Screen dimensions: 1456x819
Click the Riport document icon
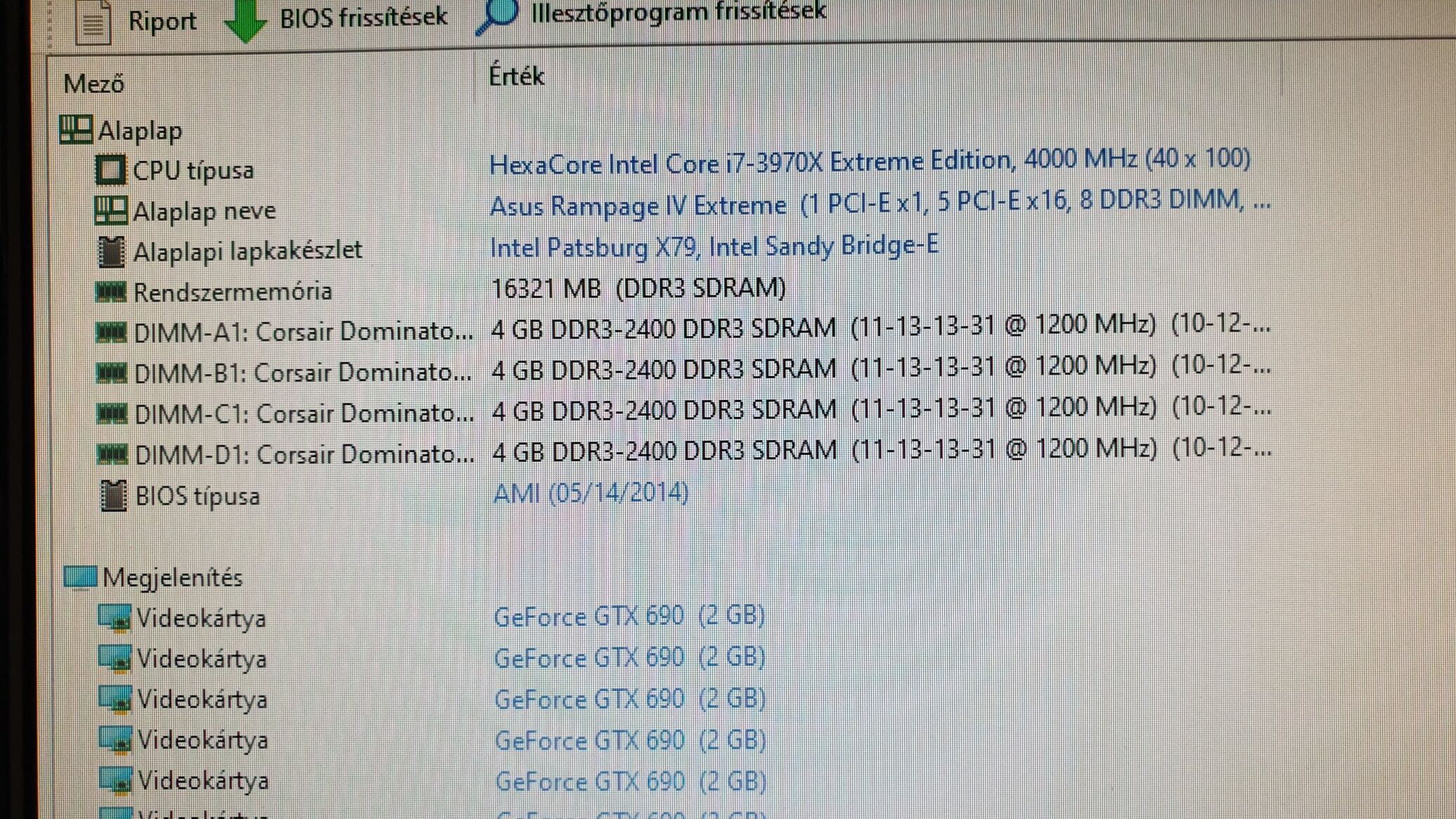point(94,22)
